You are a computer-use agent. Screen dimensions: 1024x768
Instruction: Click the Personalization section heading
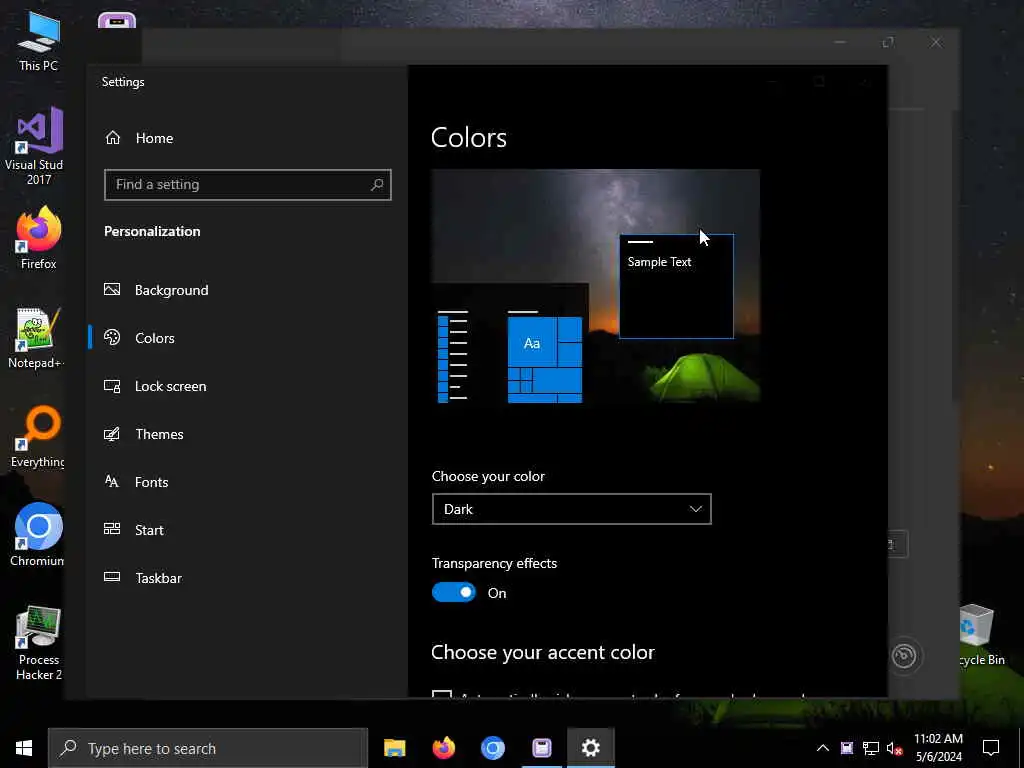pyautogui.click(x=152, y=231)
